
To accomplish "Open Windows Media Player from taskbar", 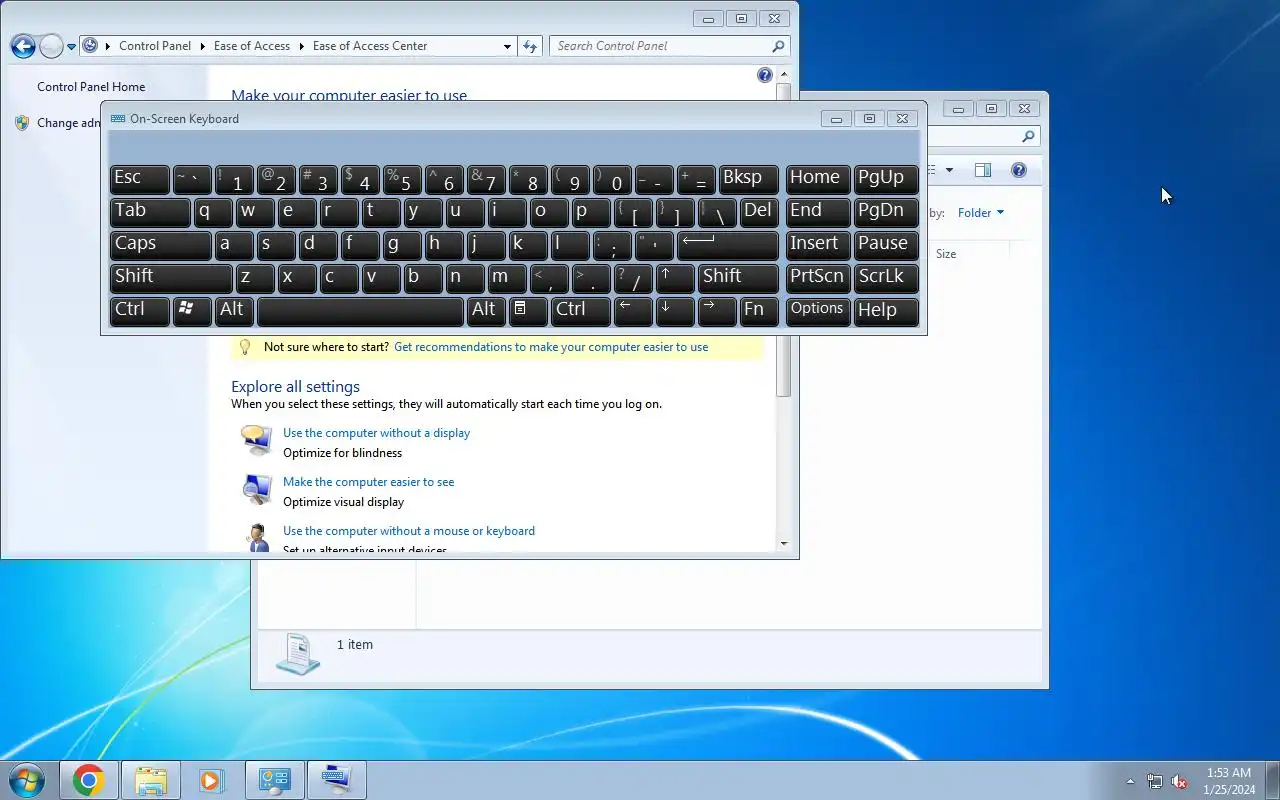I will click(211, 780).
